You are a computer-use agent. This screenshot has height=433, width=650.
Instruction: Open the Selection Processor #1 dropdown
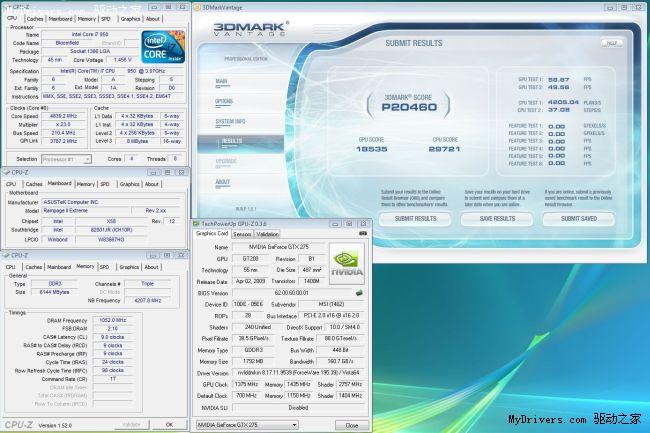66,159
